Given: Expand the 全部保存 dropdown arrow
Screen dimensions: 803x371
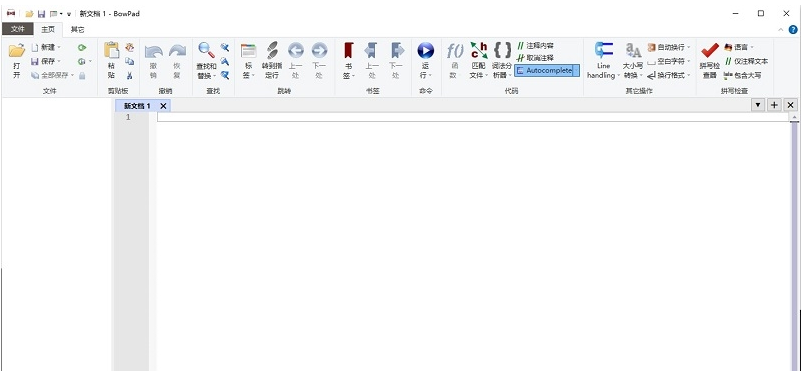Looking at the screenshot, I should (72, 75).
